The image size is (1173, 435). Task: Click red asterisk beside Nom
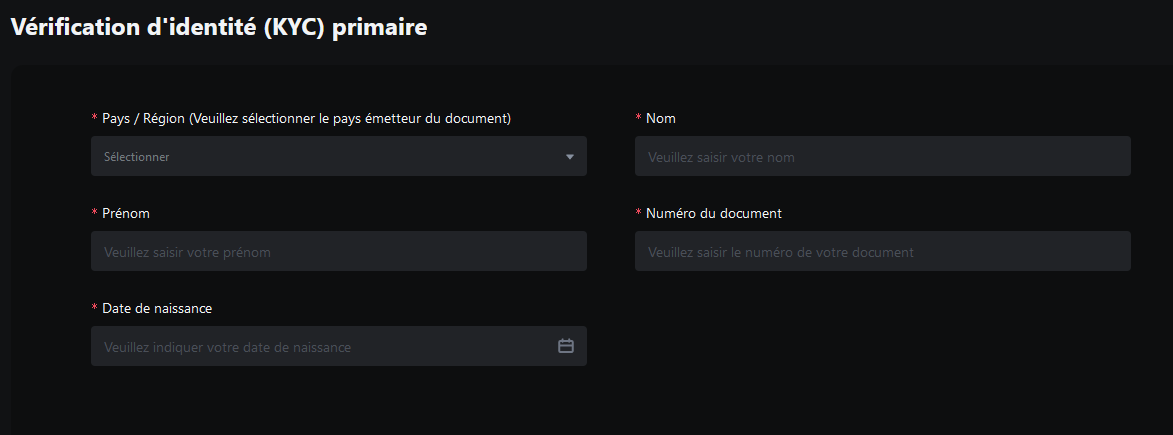click(638, 118)
